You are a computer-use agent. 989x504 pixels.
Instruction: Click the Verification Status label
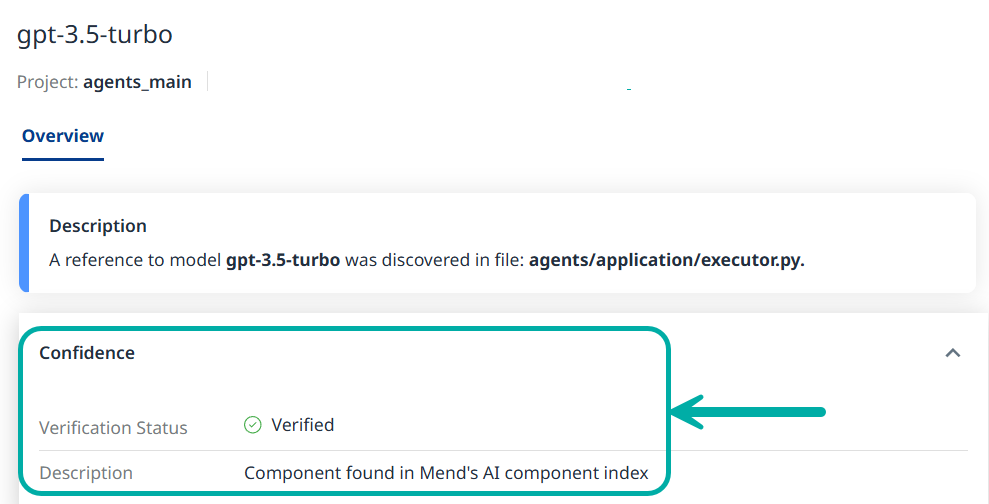pyautogui.click(x=113, y=428)
